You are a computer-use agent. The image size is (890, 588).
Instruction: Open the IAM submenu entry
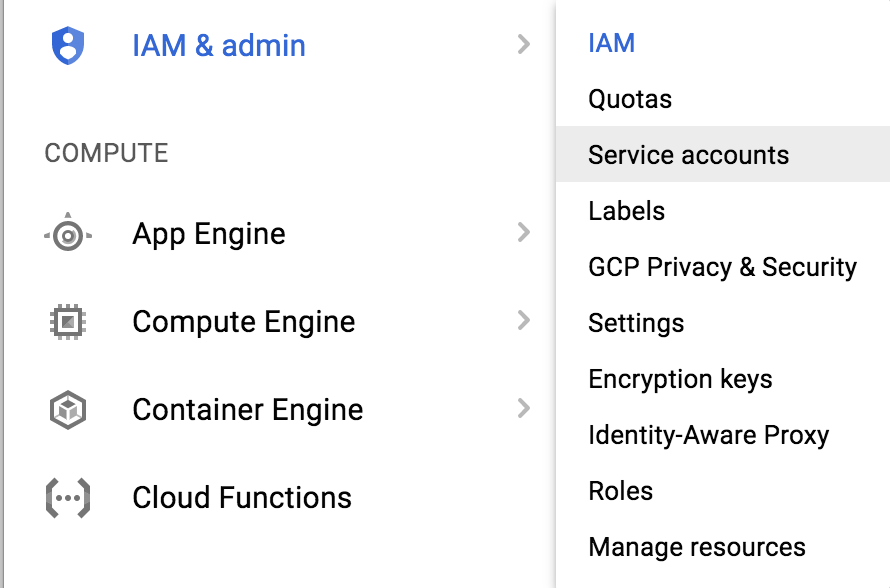click(x=612, y=44)
